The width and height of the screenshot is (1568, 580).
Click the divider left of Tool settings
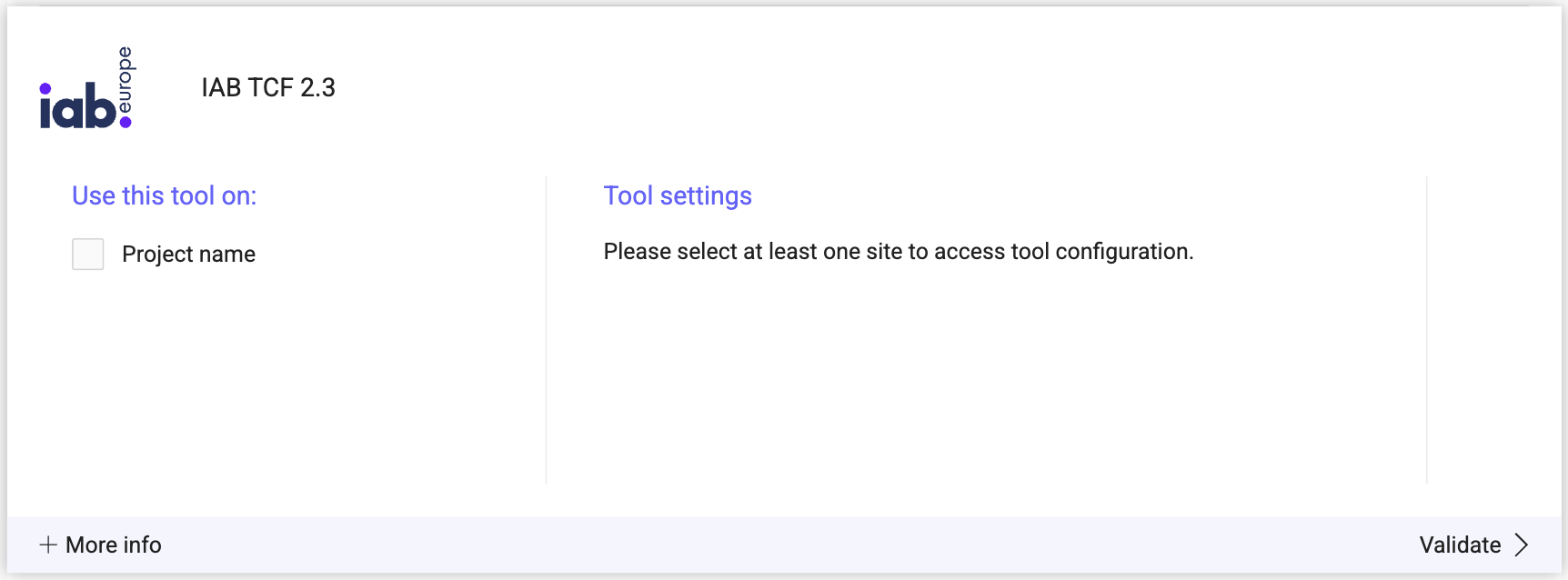(x=547, y=329)
